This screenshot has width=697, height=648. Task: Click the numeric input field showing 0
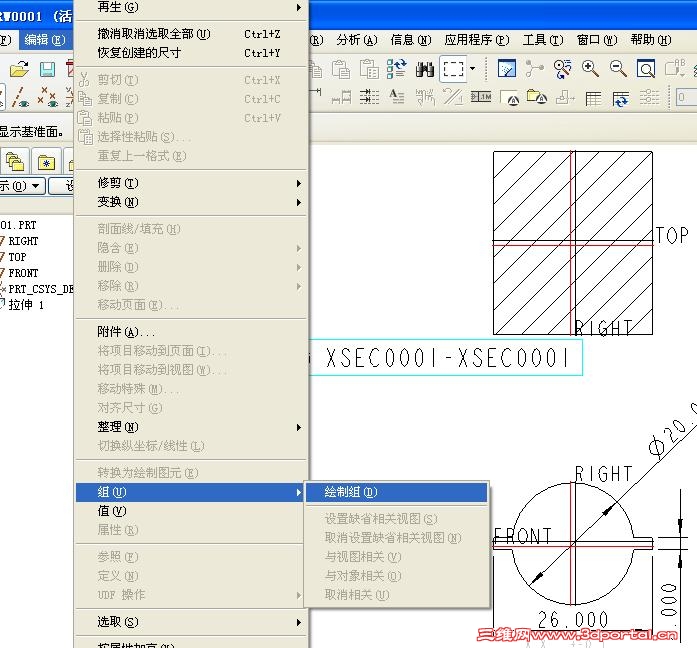[x=686, y=97]
